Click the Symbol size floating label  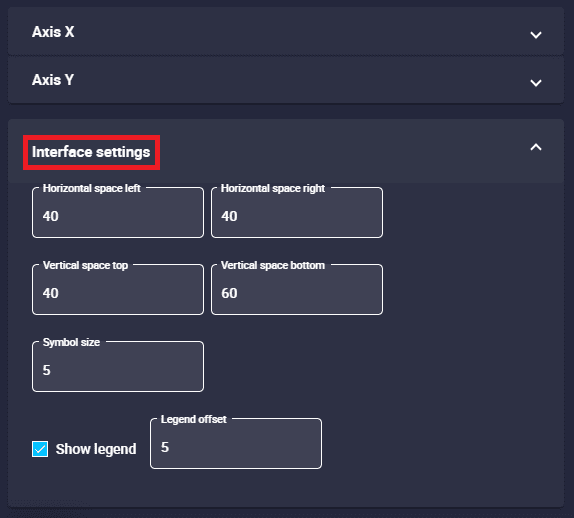click(71, 342)
